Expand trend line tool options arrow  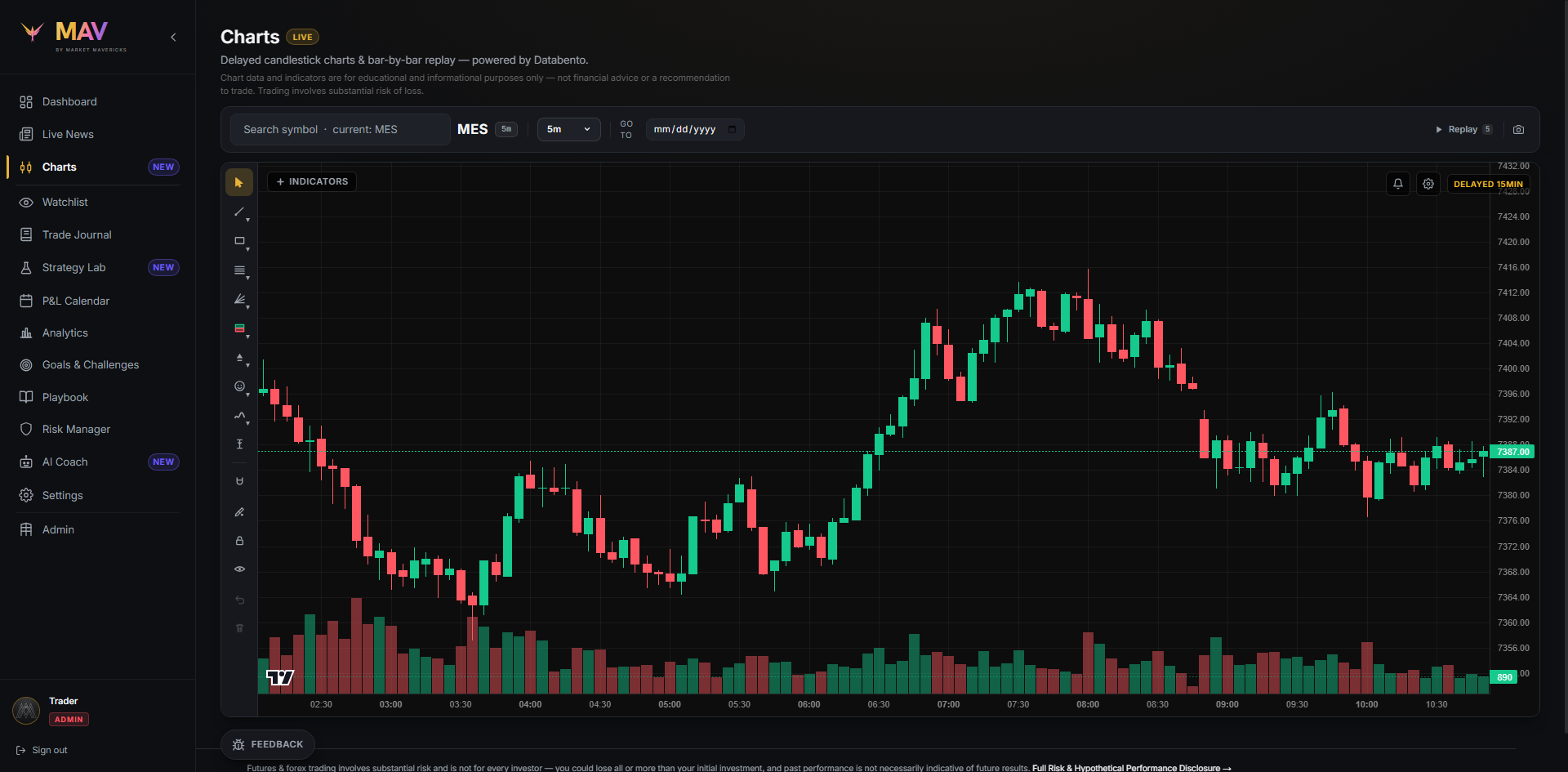[x=248, y=220]
